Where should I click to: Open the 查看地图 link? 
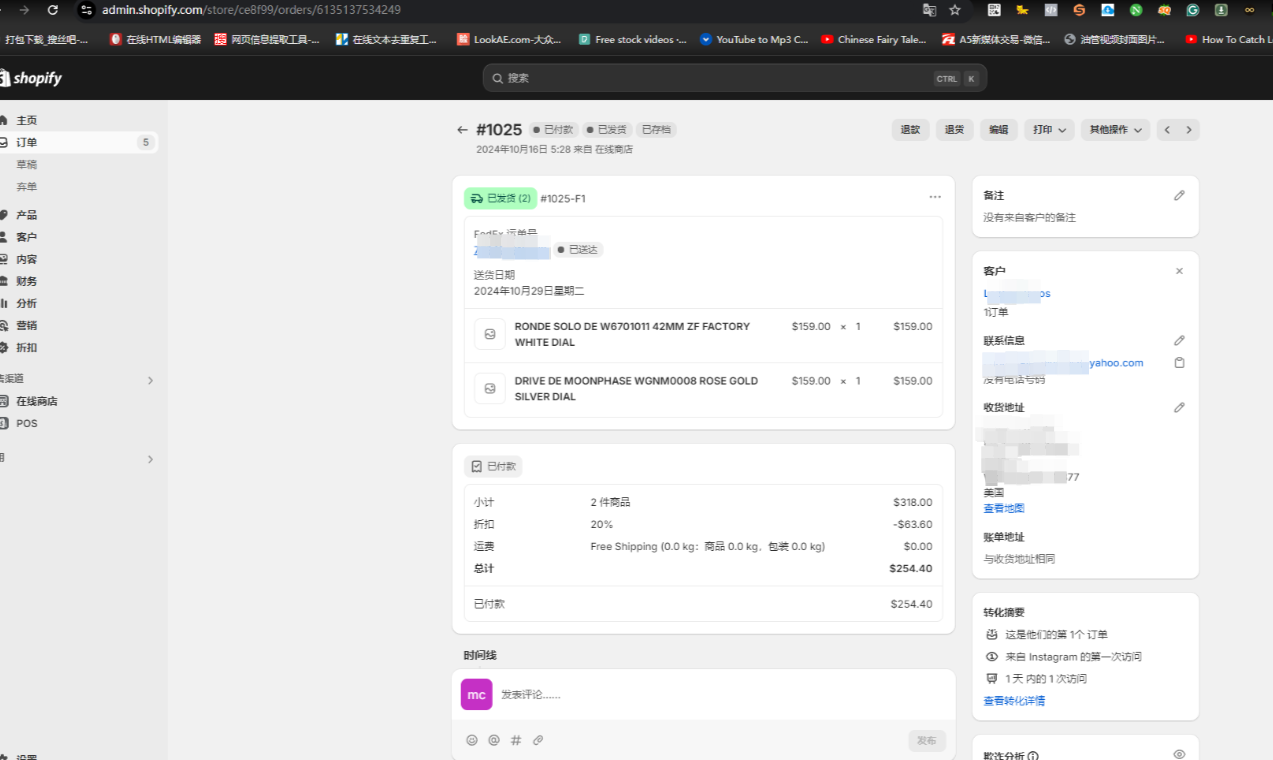[x=1003, y=509]
